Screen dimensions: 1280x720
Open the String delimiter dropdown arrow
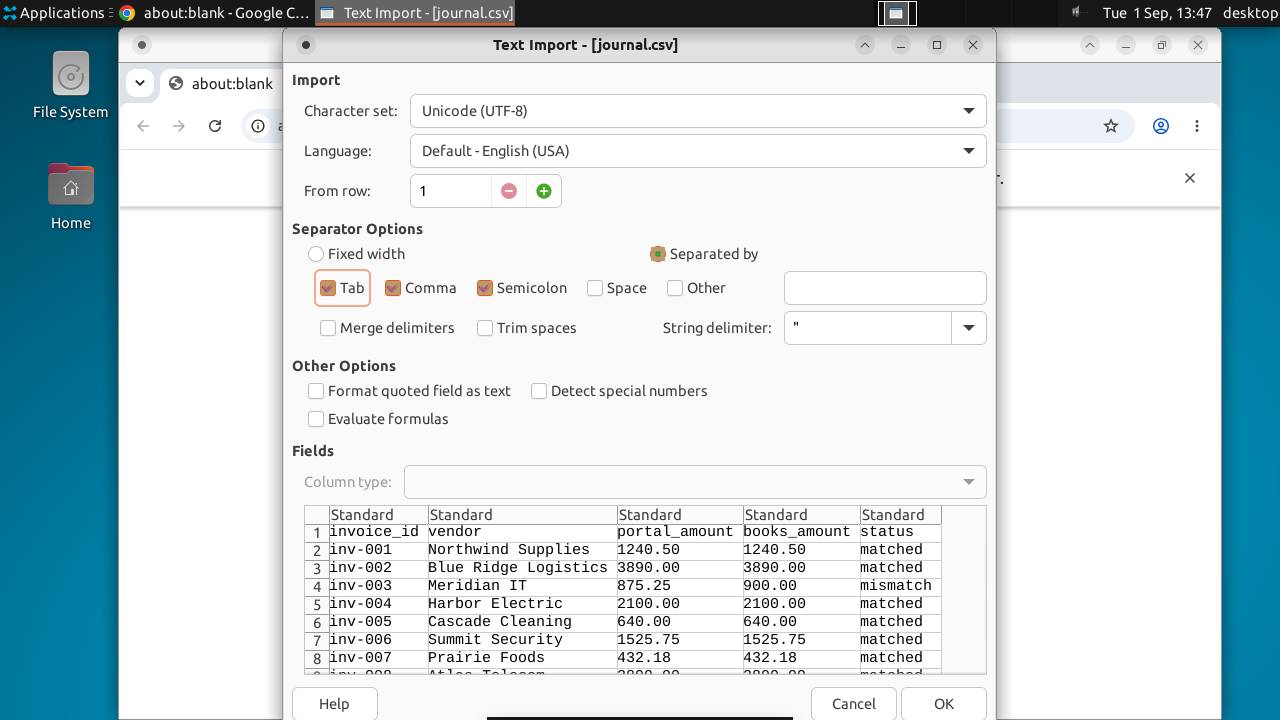point(968,328)
